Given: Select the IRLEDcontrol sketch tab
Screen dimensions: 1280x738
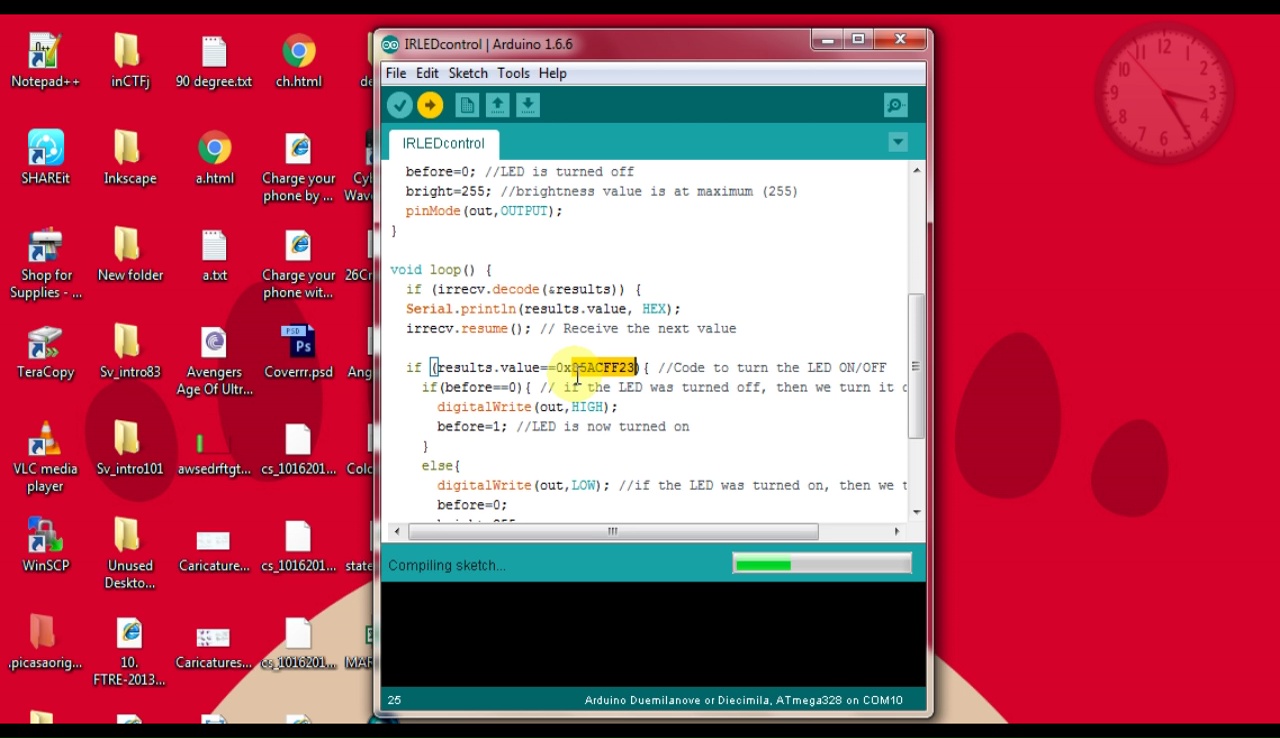Looking at the screenshot, I should coord(443,143).
